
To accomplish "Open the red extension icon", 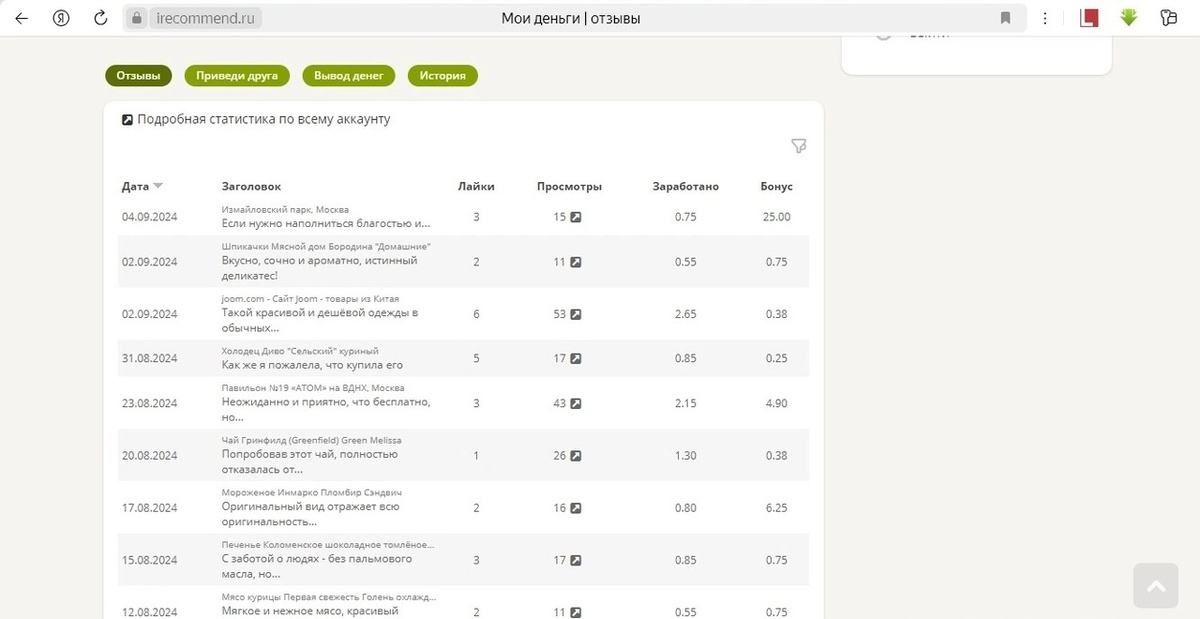I will pyautogui.click(x=1090, y=18).
